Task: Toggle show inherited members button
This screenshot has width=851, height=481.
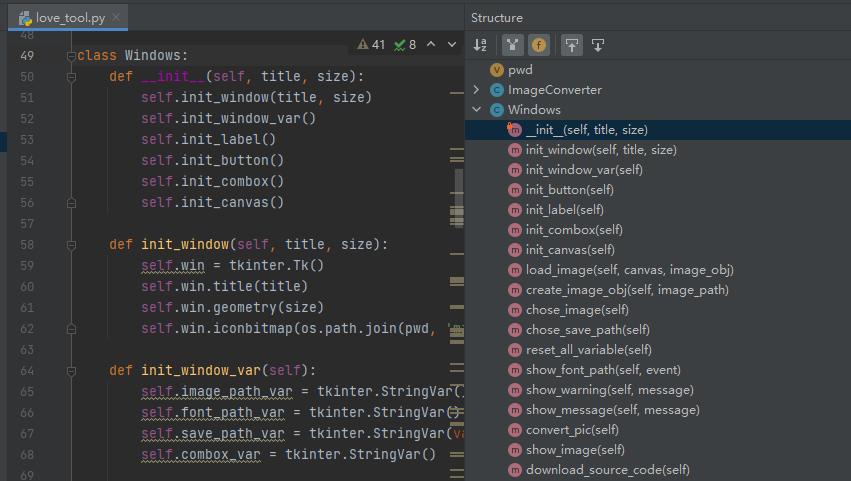Action: 512,45
